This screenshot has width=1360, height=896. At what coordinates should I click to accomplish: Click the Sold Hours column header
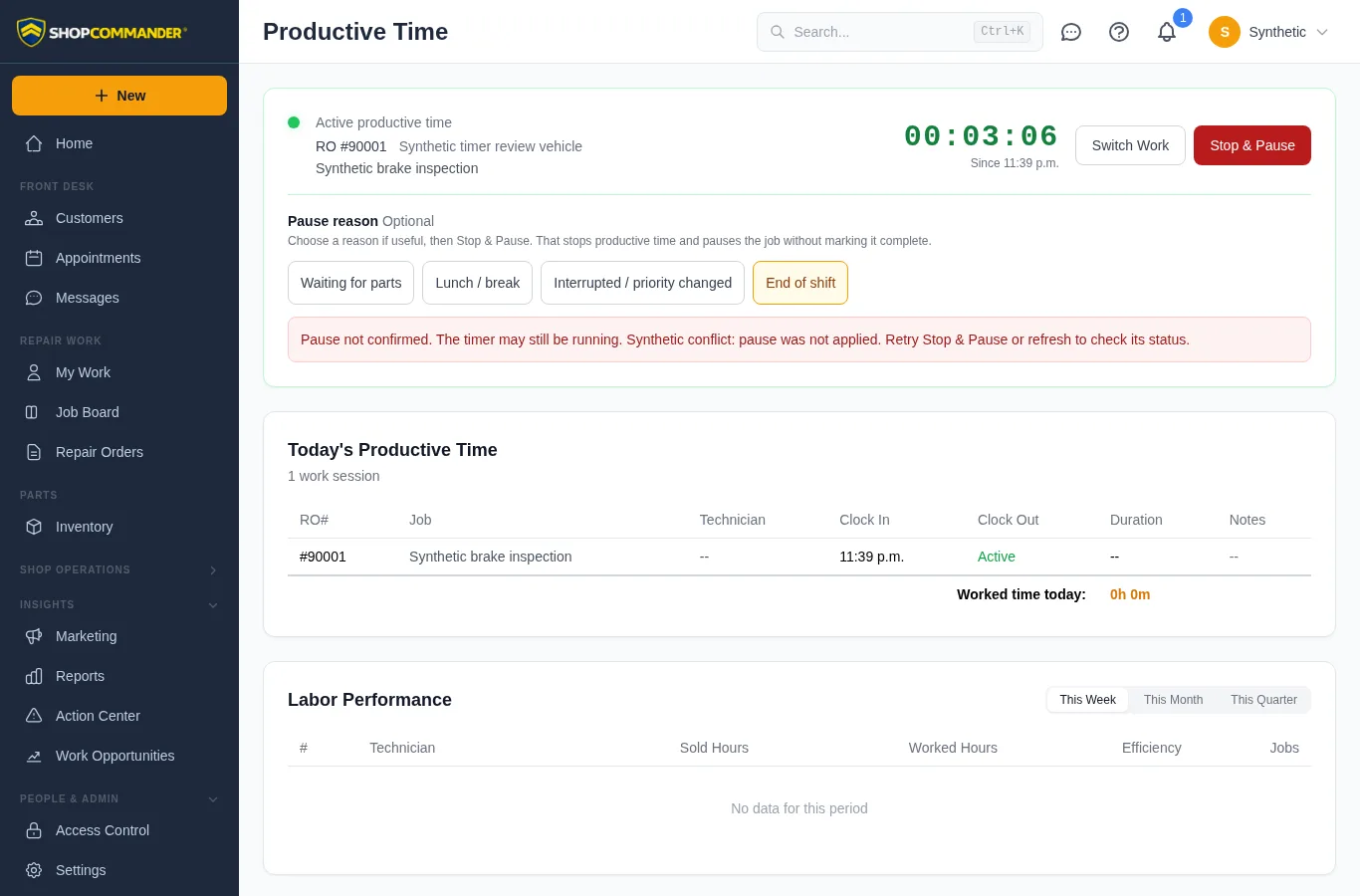click(714, 748)
